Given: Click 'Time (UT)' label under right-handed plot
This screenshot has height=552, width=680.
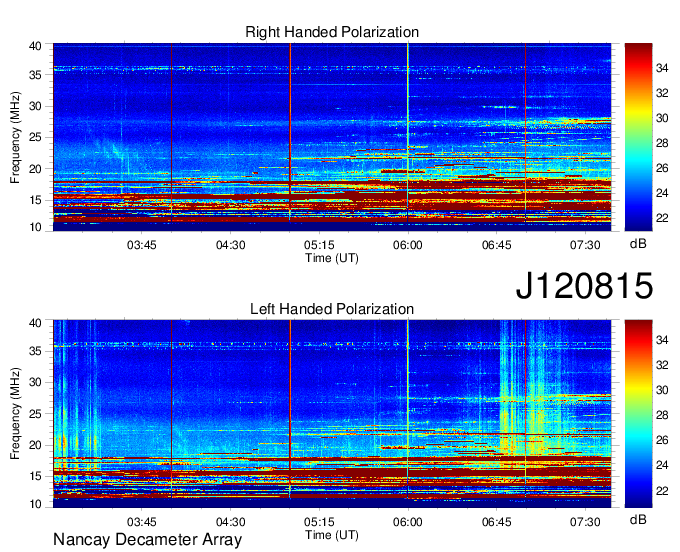Looking at the screenshot, I should pyautogui.click(x=332, y=258).
